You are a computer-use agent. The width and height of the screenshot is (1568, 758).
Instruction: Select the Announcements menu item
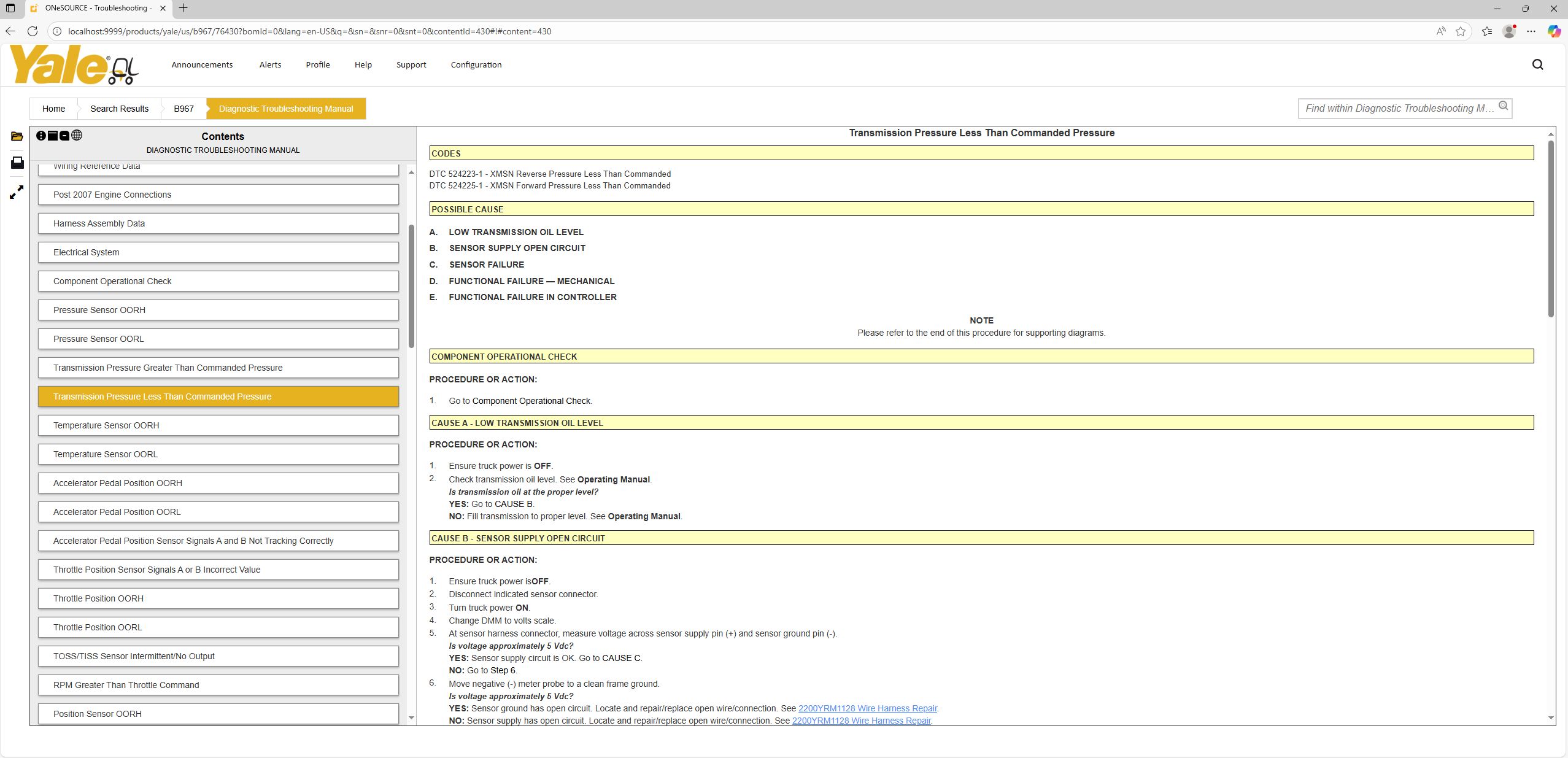(x=202, y=64)
